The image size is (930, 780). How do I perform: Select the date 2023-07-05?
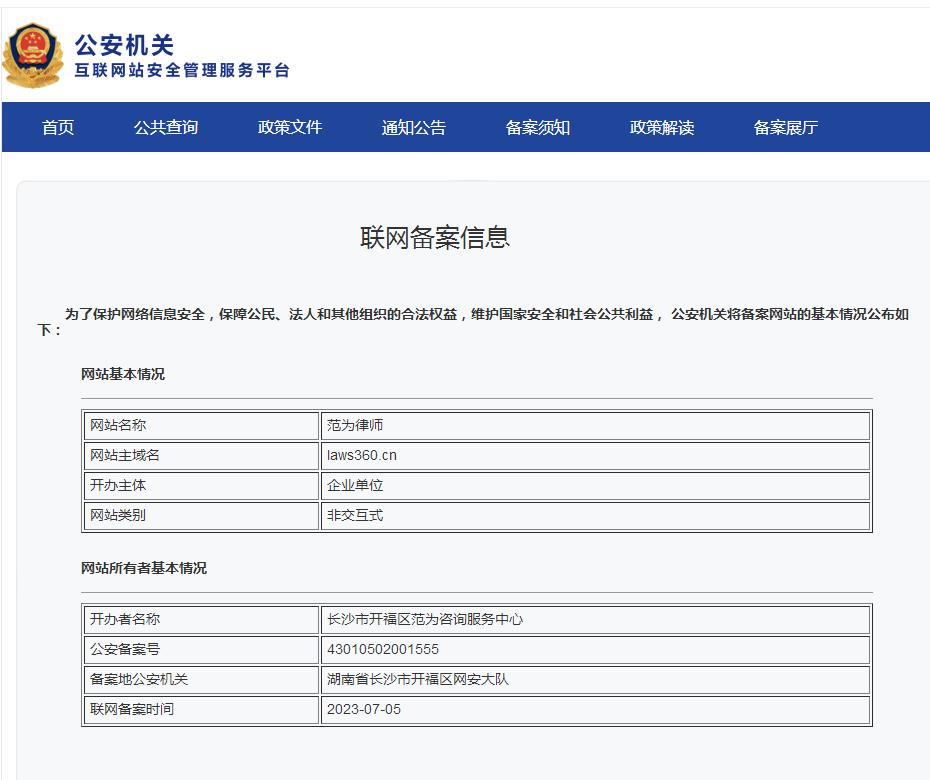pos(595,709)
